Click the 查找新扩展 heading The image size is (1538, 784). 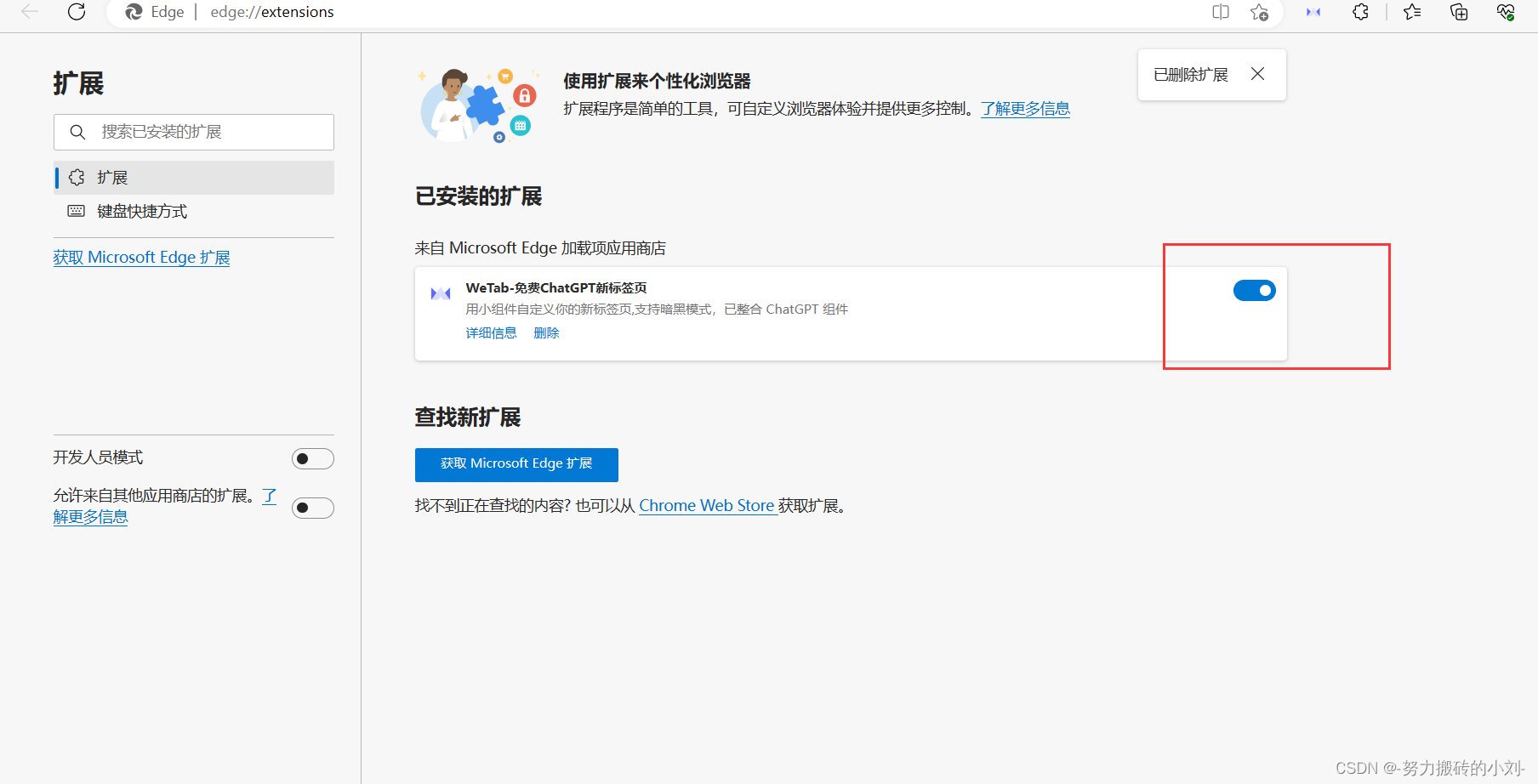point(467,418)
